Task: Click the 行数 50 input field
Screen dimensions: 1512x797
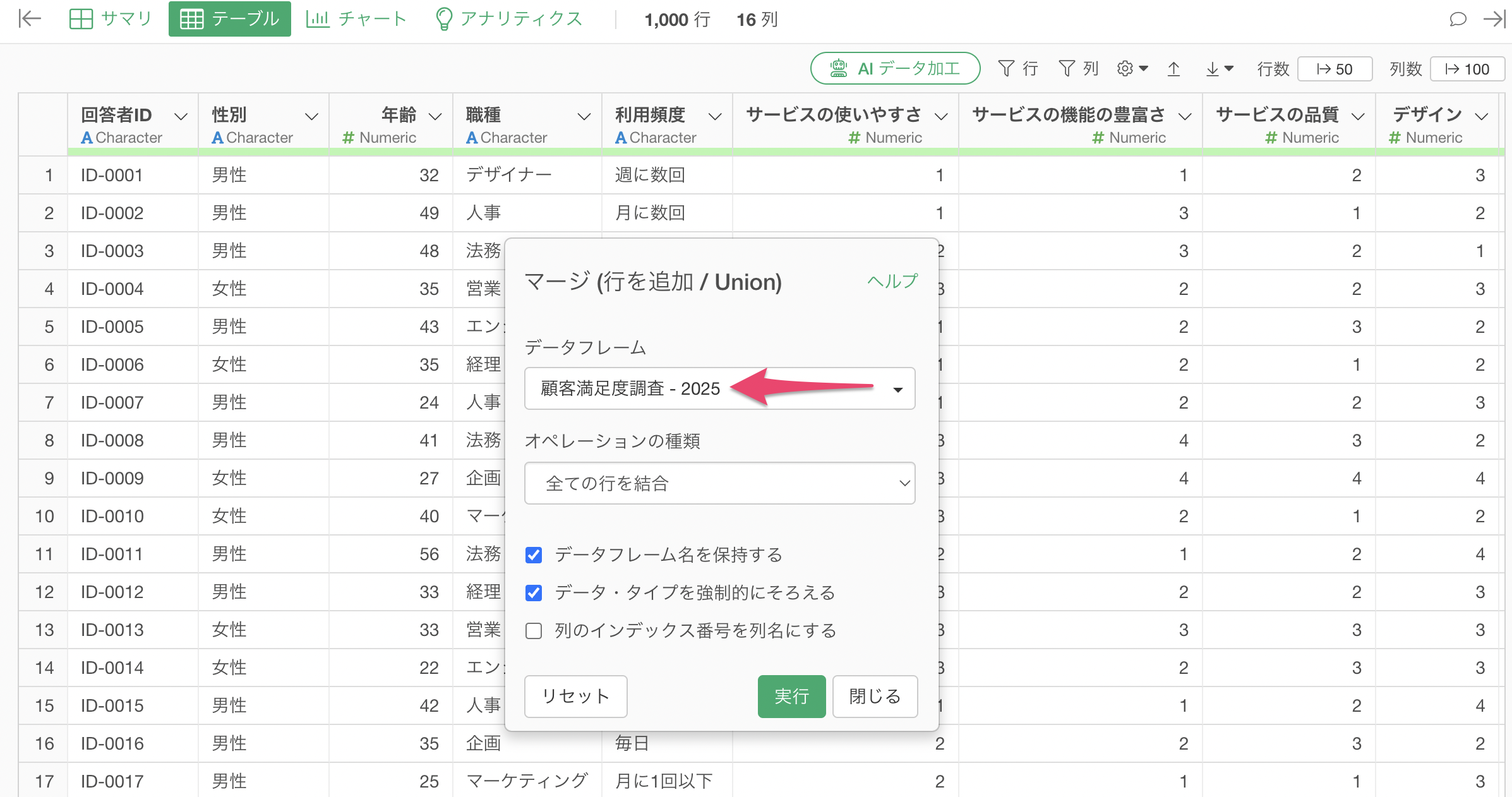Action: click(x=1335, y=69)
